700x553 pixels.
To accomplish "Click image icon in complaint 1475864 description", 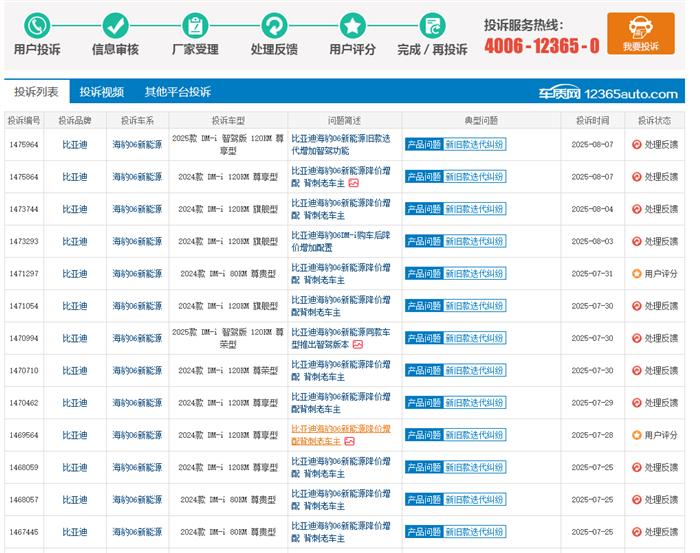I will click(354, 183).
